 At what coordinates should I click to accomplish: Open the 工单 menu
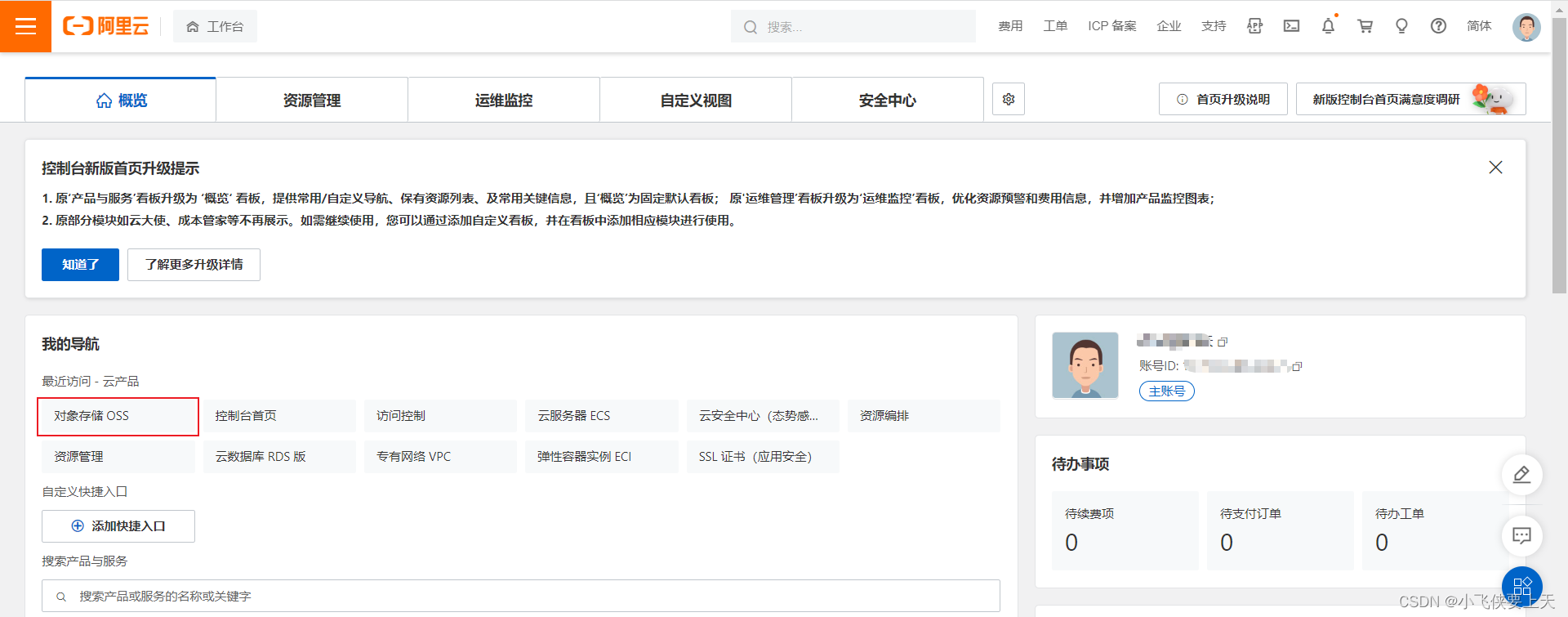coord(1055,26)
